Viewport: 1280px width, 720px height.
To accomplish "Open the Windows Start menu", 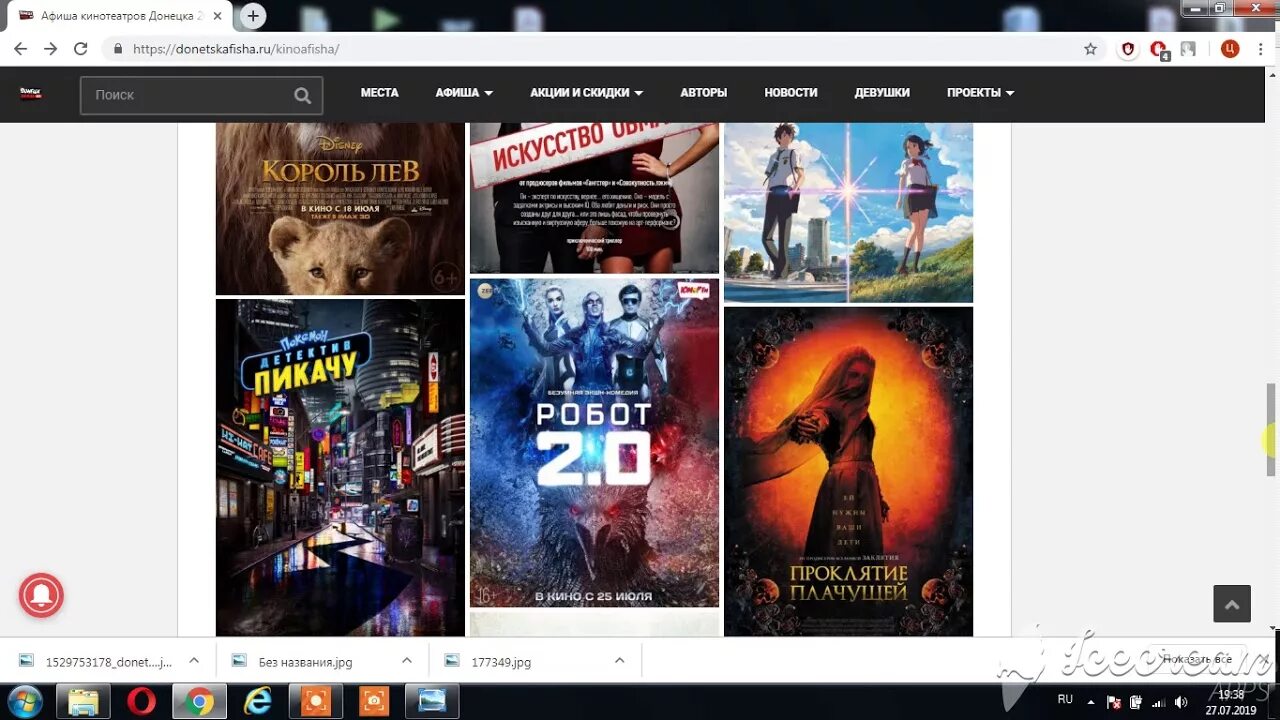I will 24,700.
